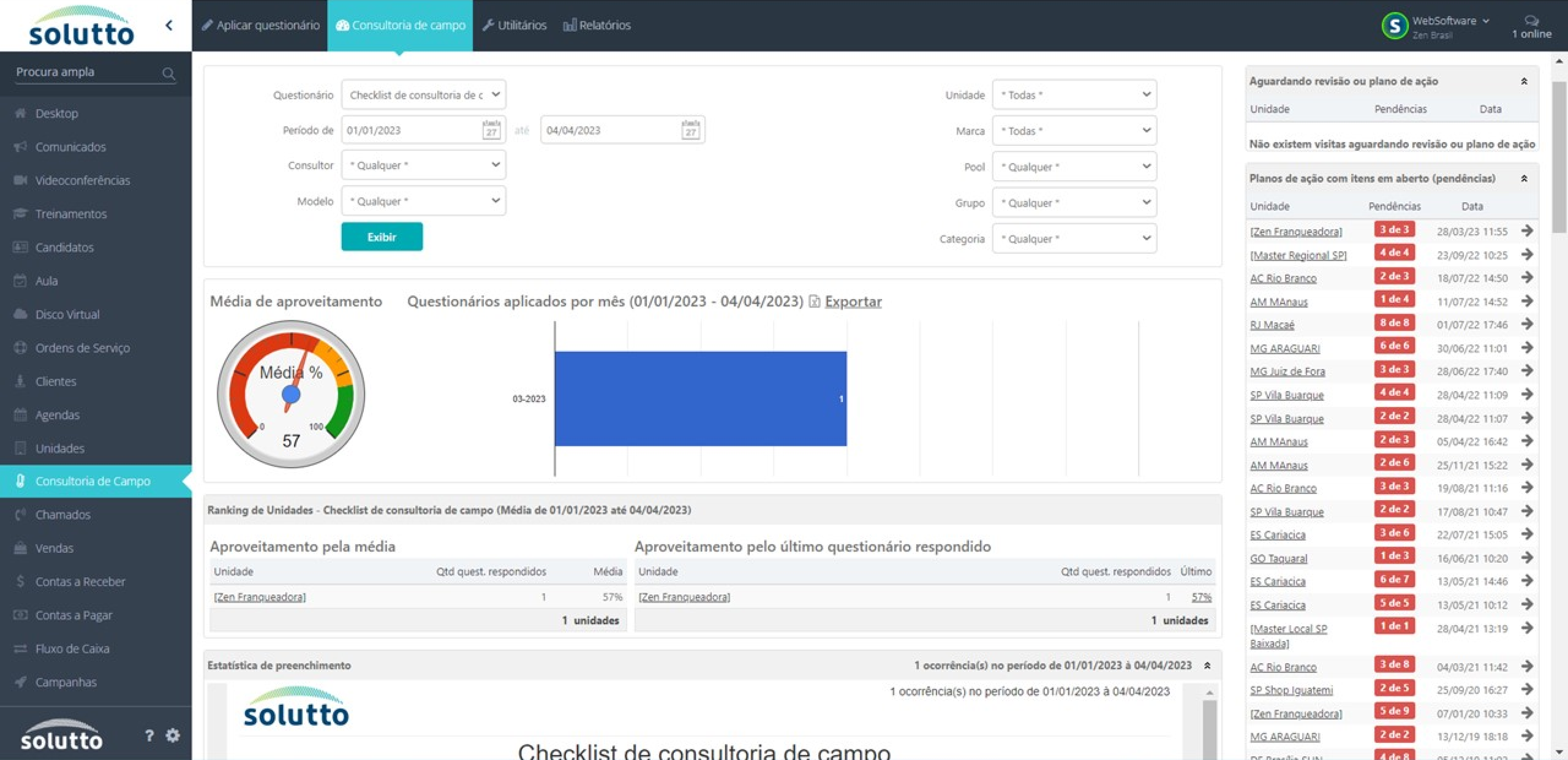Open the Relatórios top menu

pos(597,25)
